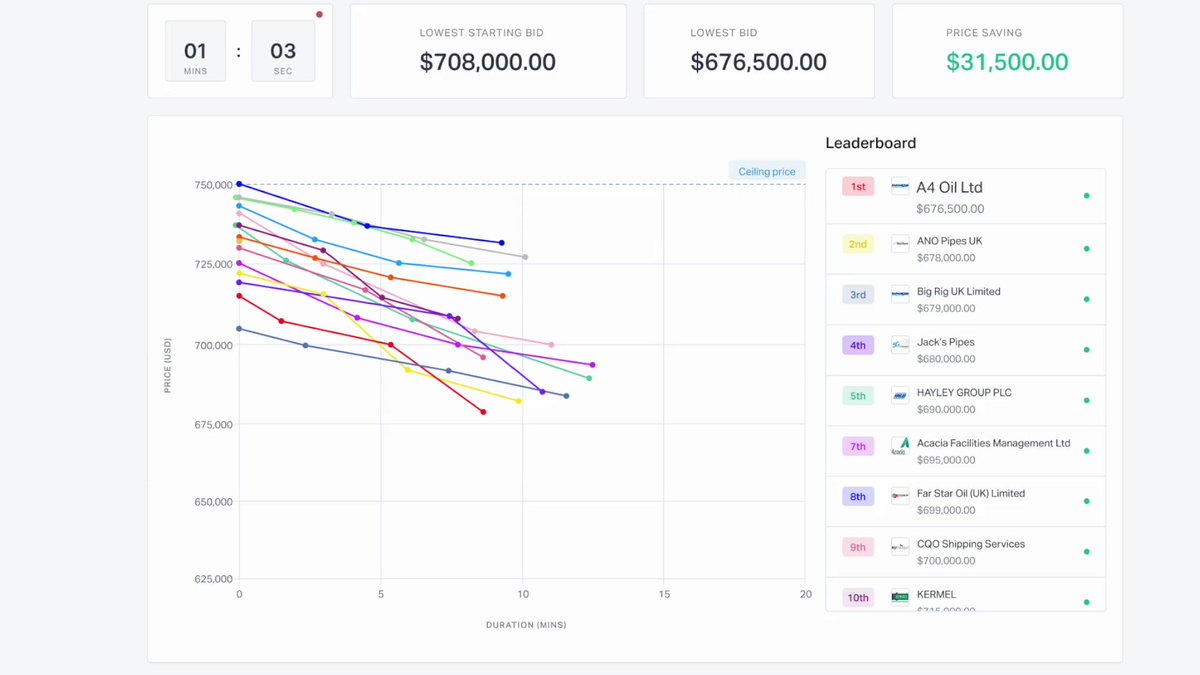The width and height of the screenshot is (1200, 675).
Task: Click the Jack's Pipes logo icon
Action: [900, 344]
